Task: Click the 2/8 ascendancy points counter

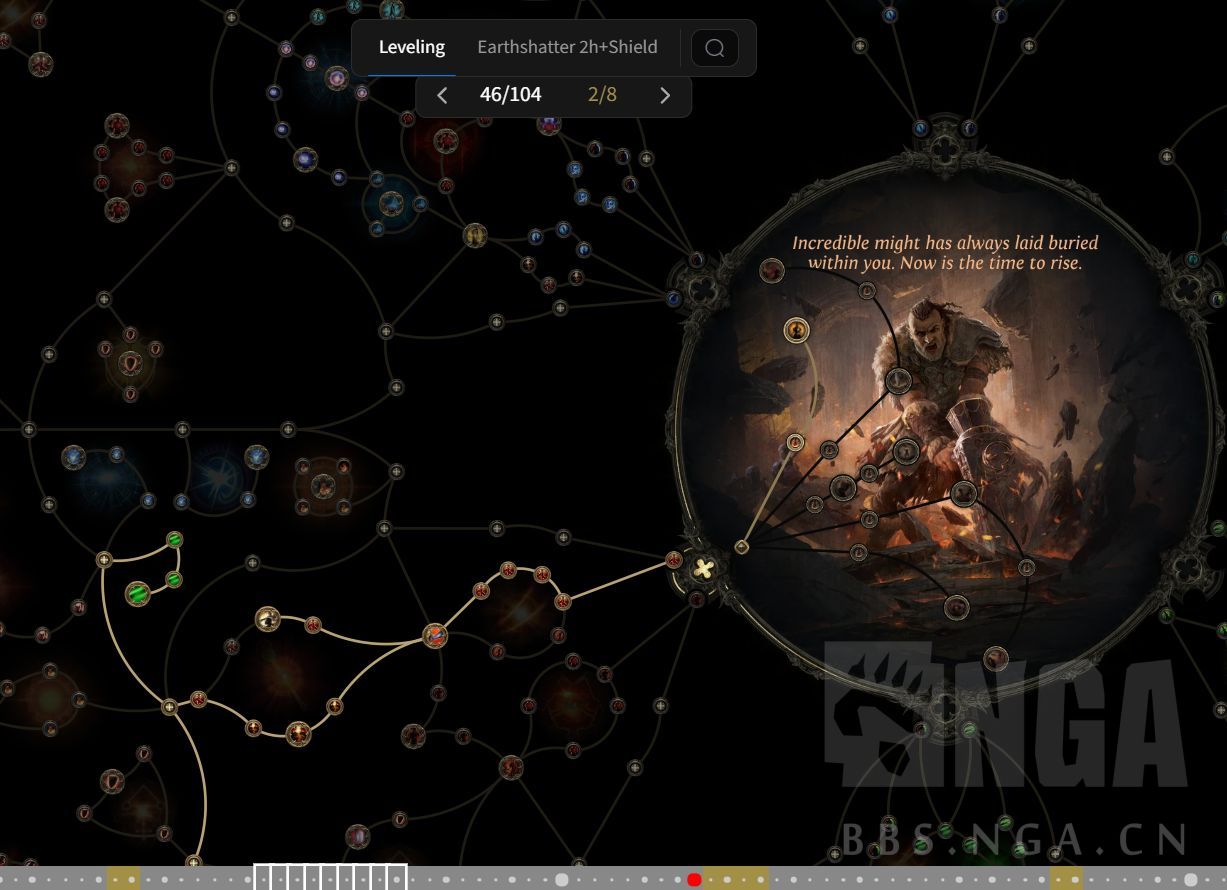Action: (602, 95)
